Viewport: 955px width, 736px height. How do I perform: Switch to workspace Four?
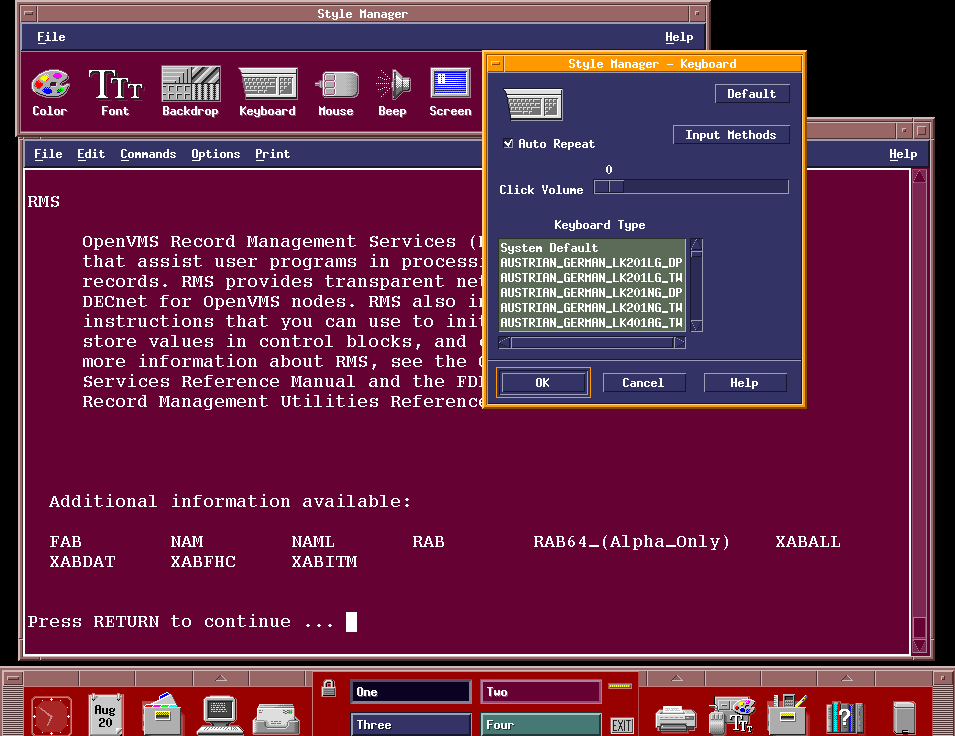pyautogui.click(x=541, y=724)
